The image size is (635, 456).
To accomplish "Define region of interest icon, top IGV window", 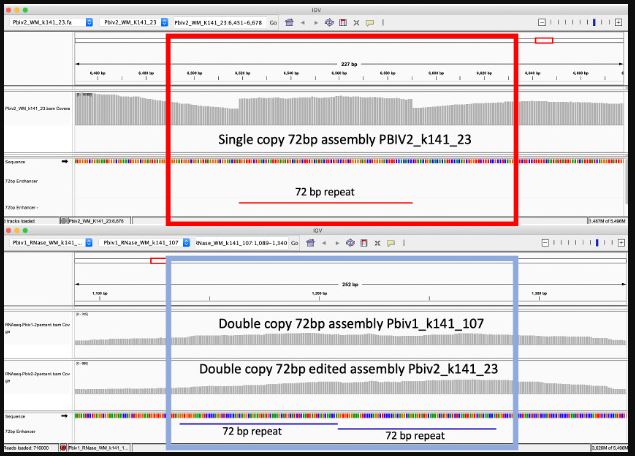I will click(343, 22).
